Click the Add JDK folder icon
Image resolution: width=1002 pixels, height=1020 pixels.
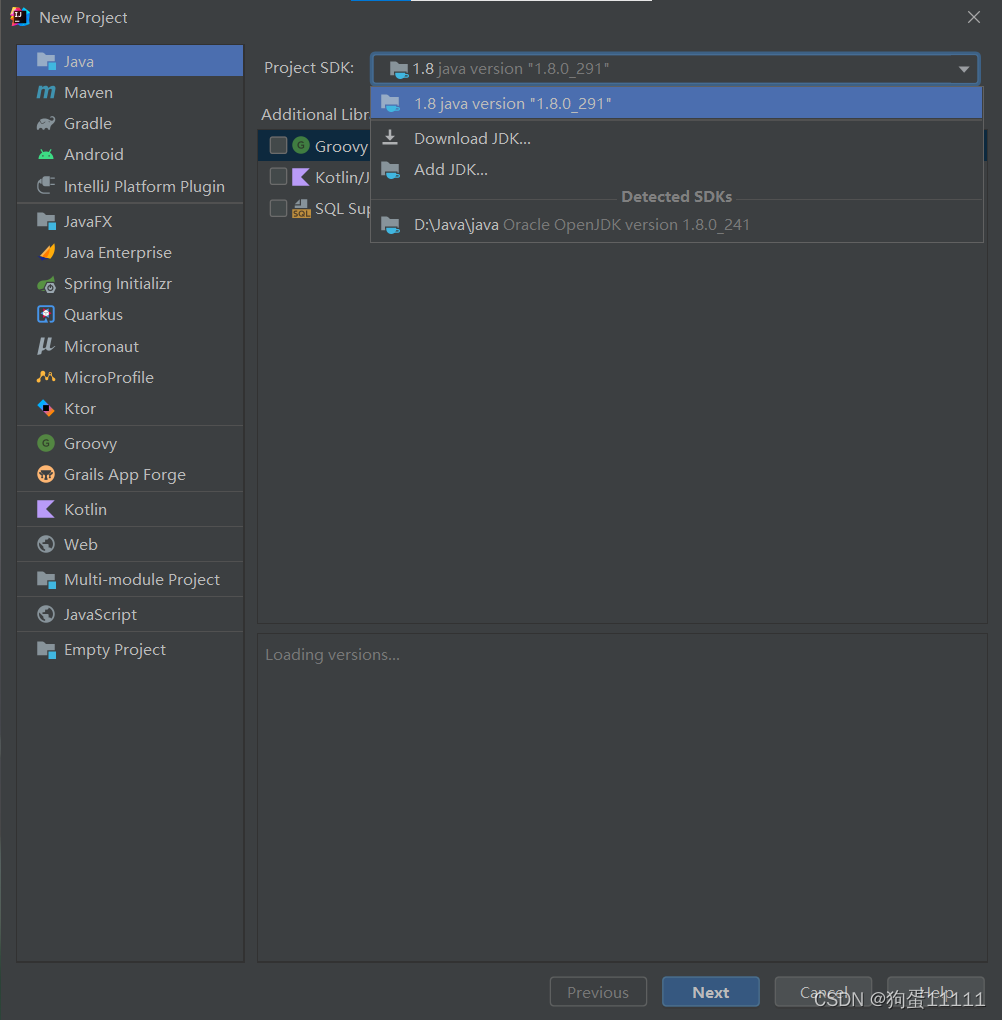coord(390,170)
